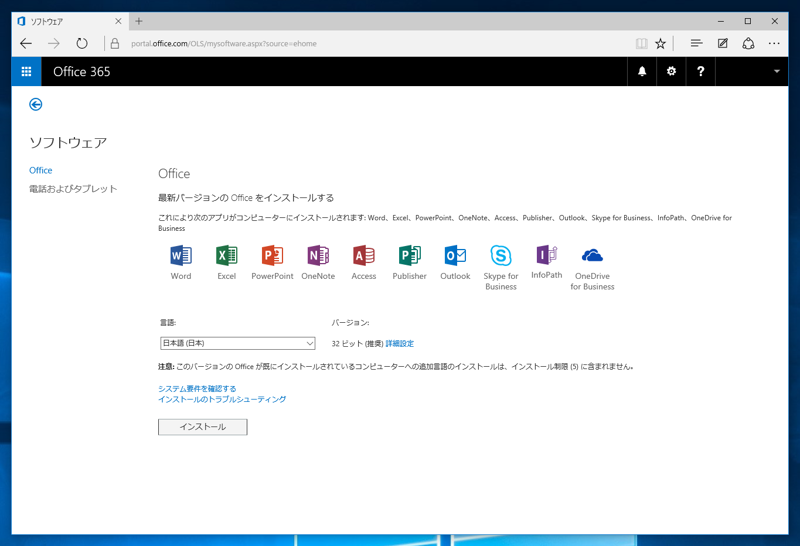Open a new browser tab with plus

click(139, 21)
